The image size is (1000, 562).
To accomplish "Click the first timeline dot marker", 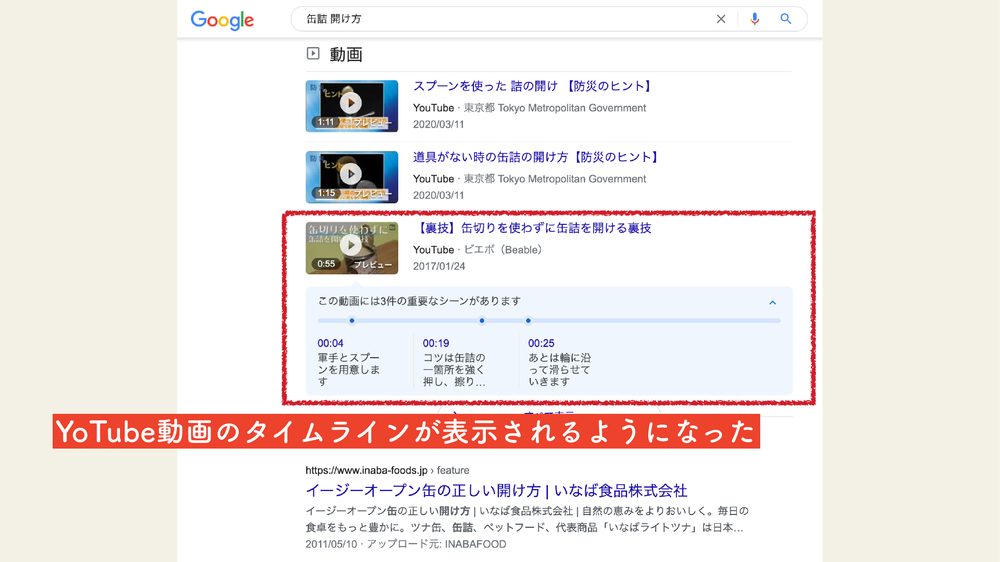I will [x=351, y=321].
